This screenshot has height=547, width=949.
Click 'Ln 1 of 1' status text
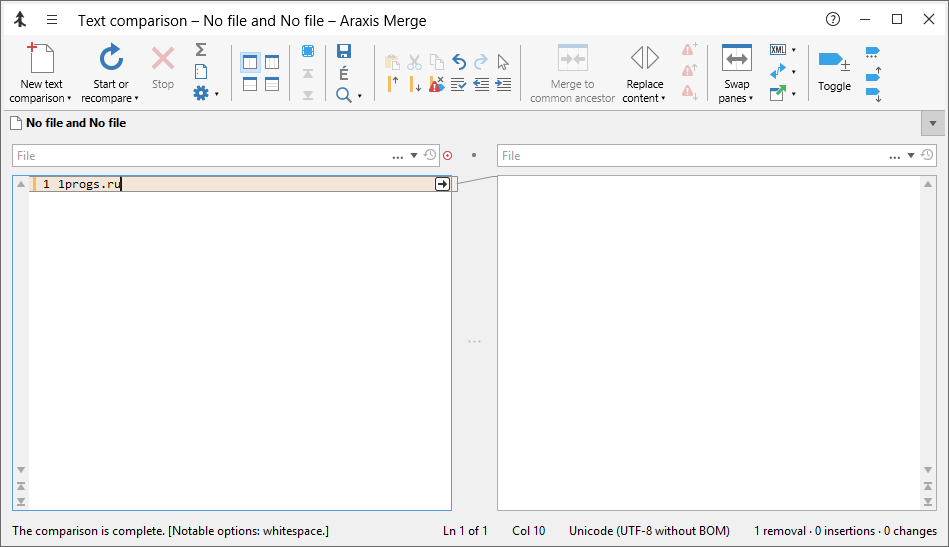(x=465, y=531)
